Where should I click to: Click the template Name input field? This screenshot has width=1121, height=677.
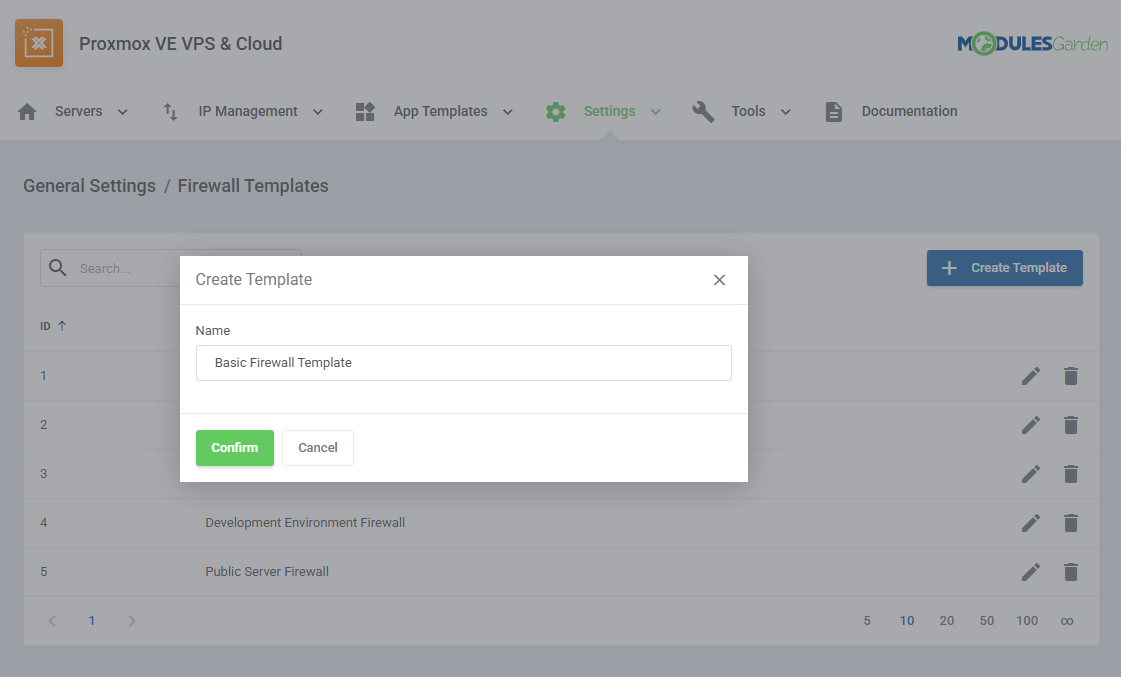point(463,363)
